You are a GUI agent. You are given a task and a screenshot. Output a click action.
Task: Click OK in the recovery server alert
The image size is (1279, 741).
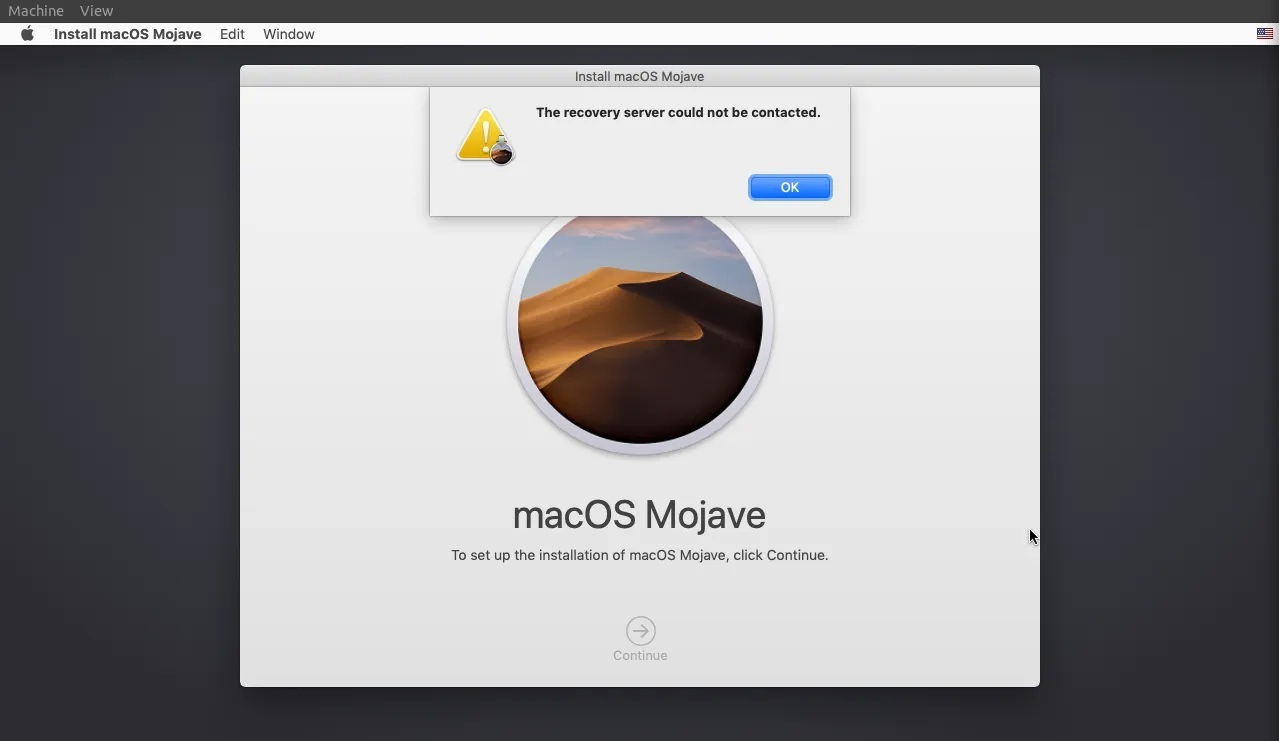click(790, 187)
